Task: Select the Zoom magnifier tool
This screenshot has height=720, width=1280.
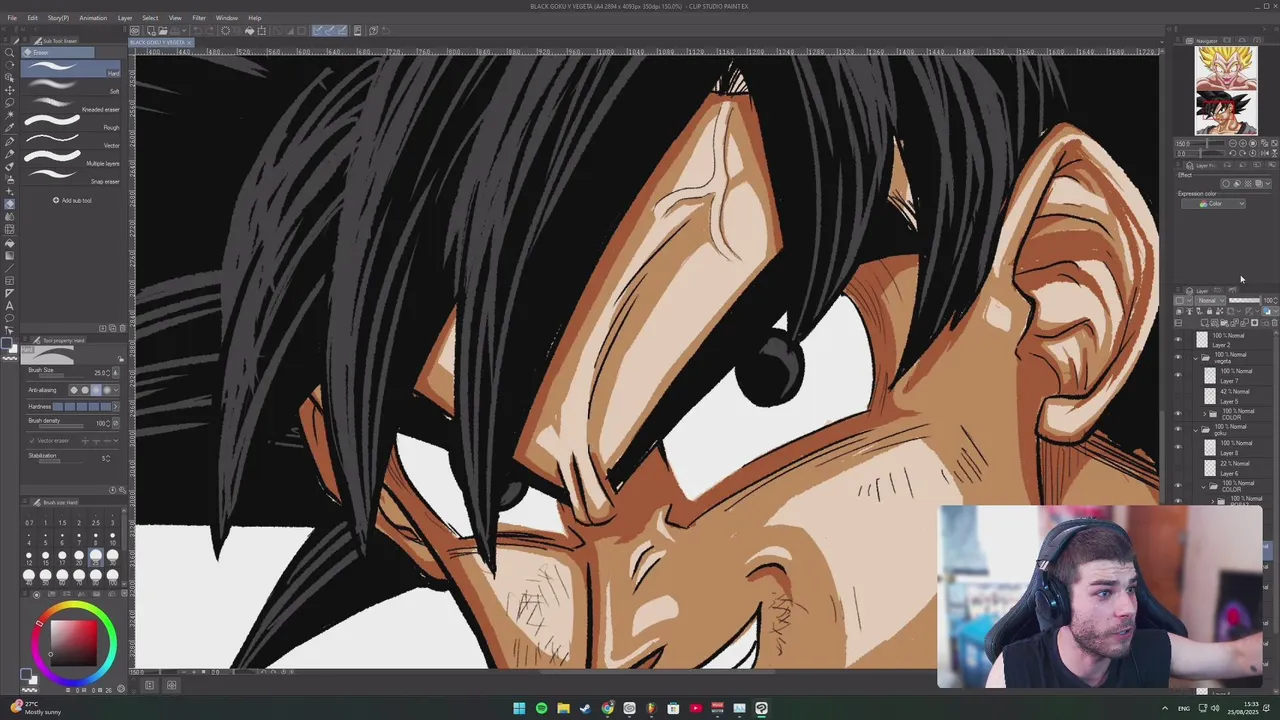Action: point(9,52)
